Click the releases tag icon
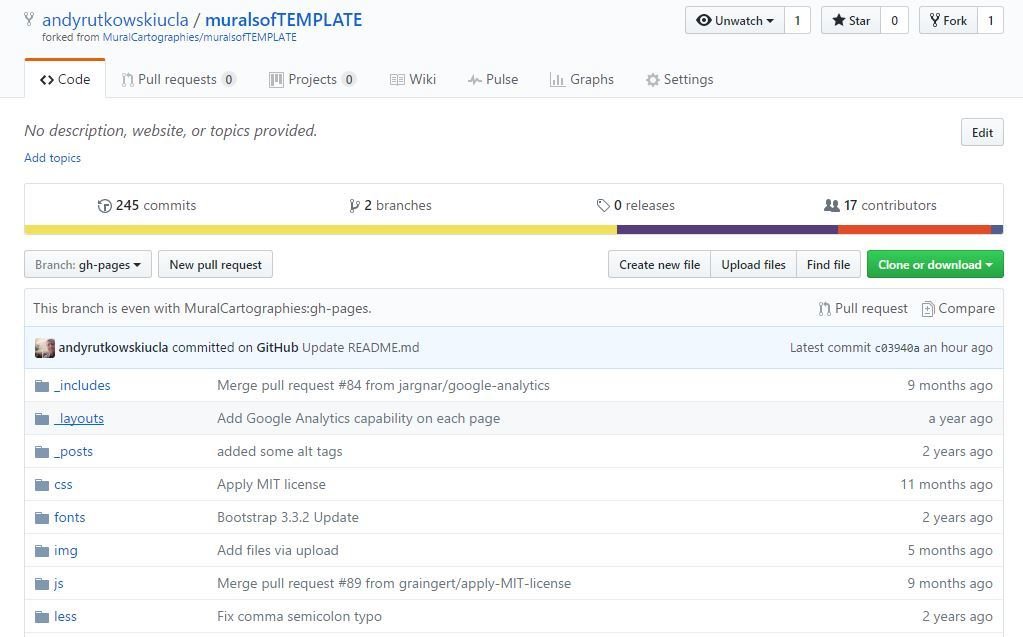1023x637 pixels. (603, 206)
